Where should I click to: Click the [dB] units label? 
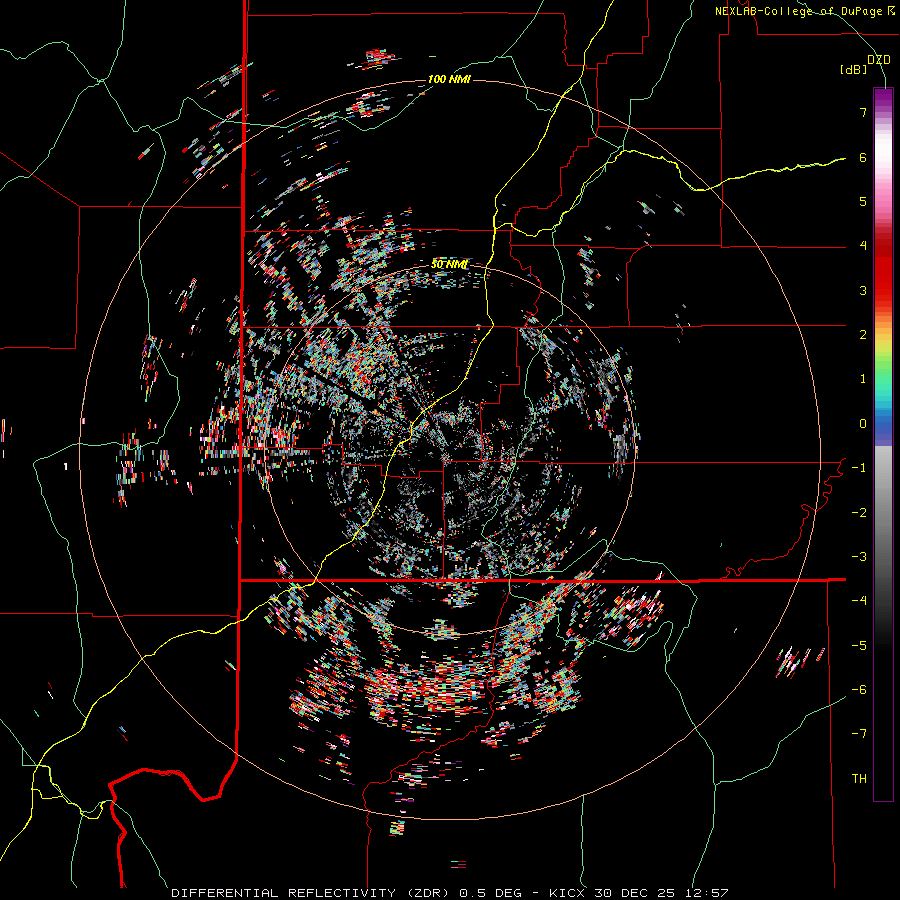coord(854,70)
